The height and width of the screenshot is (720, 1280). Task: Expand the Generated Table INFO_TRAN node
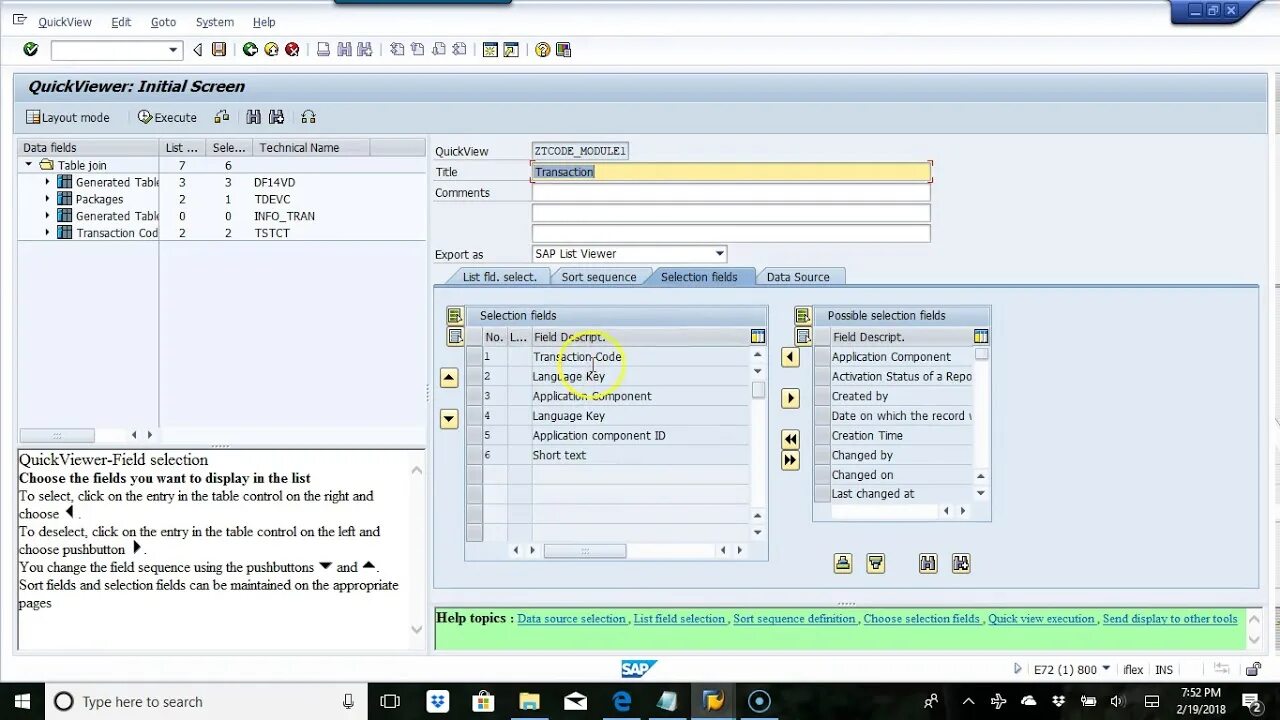(47, 216)
